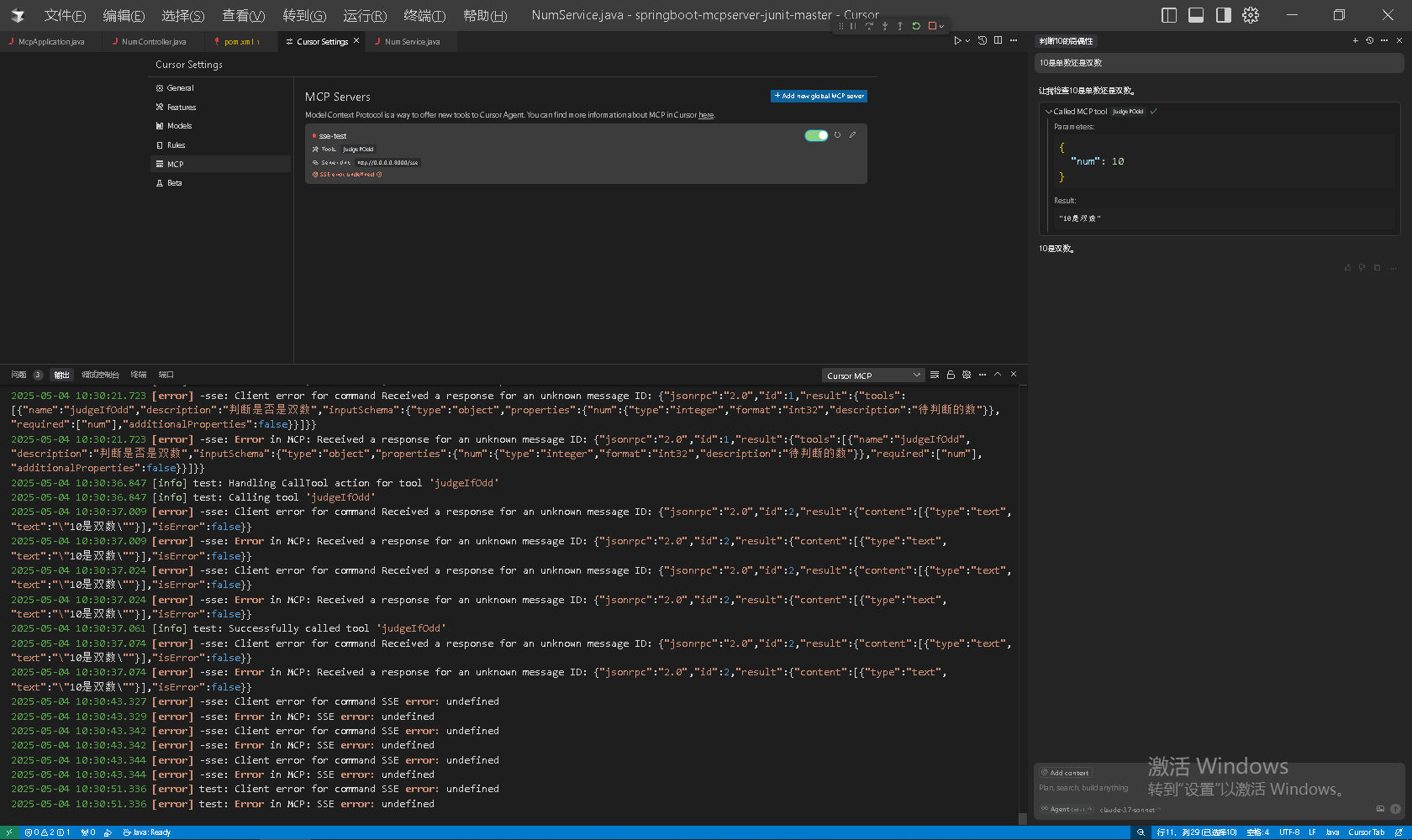
Task: Show chat history in AI pane
Action: [1369, 40]
